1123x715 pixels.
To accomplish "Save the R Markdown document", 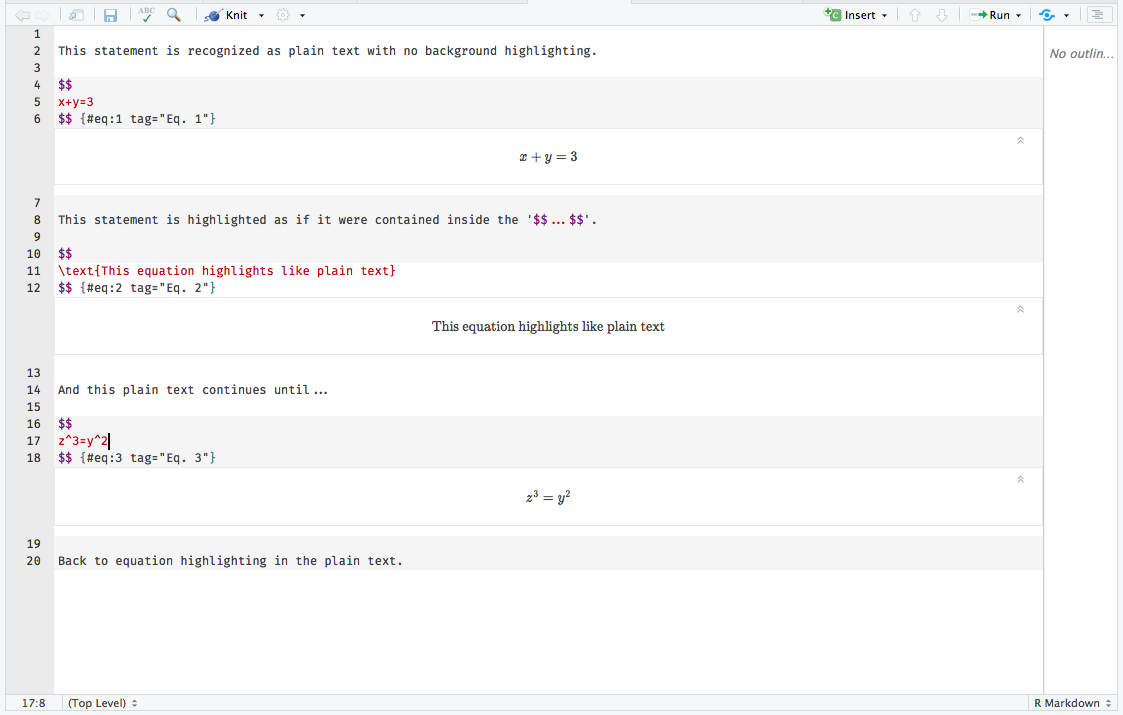I will (110, 14).
